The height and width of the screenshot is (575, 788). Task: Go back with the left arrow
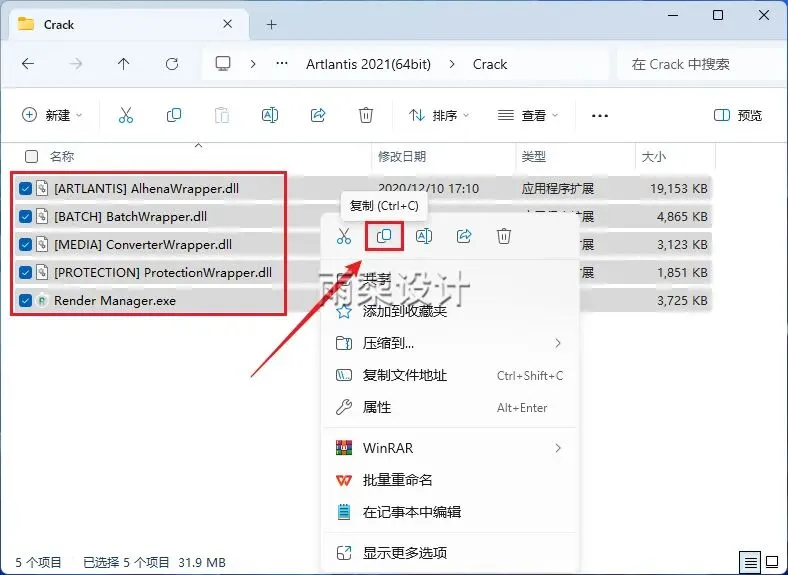click(28, 64)
